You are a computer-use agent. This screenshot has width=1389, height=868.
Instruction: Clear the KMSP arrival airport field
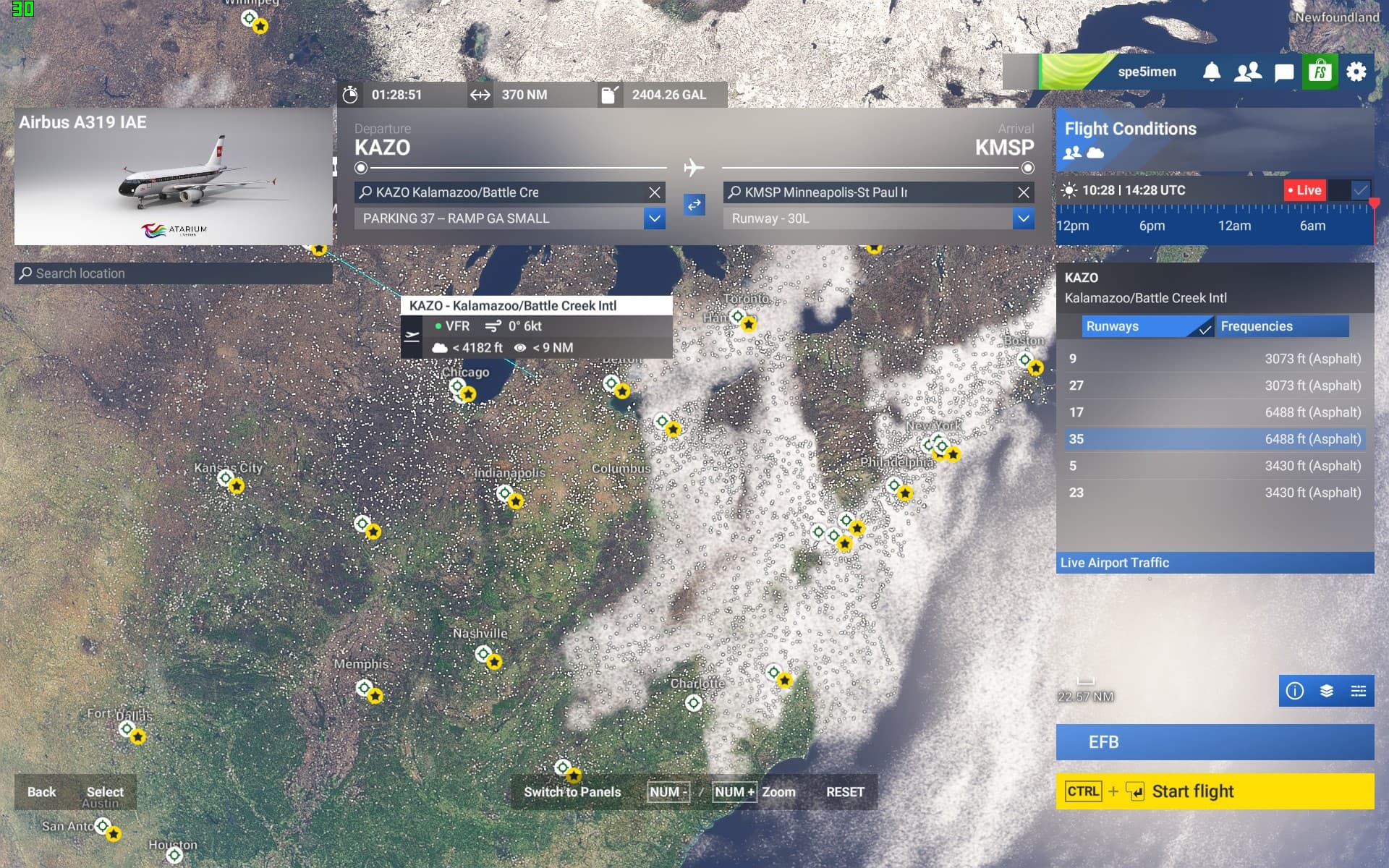pyautogui.click(x=1024, y=192)
